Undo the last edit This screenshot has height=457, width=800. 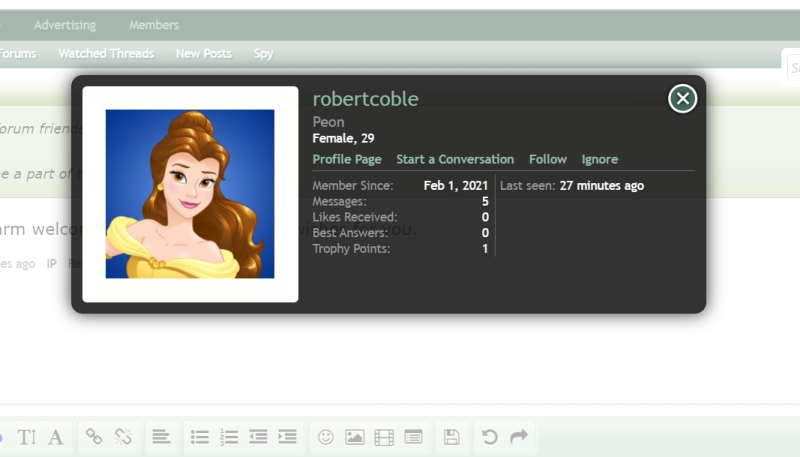coord(489,437)
